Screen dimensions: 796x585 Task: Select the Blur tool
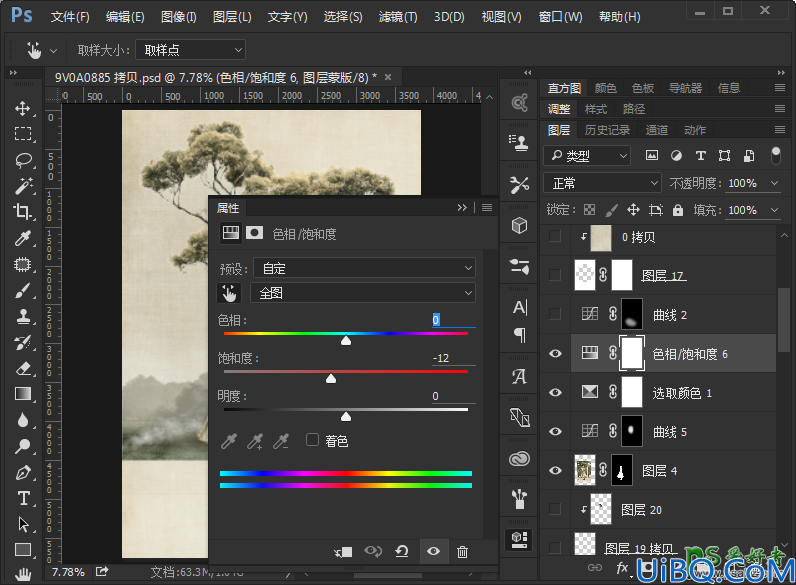coord(23,420)
